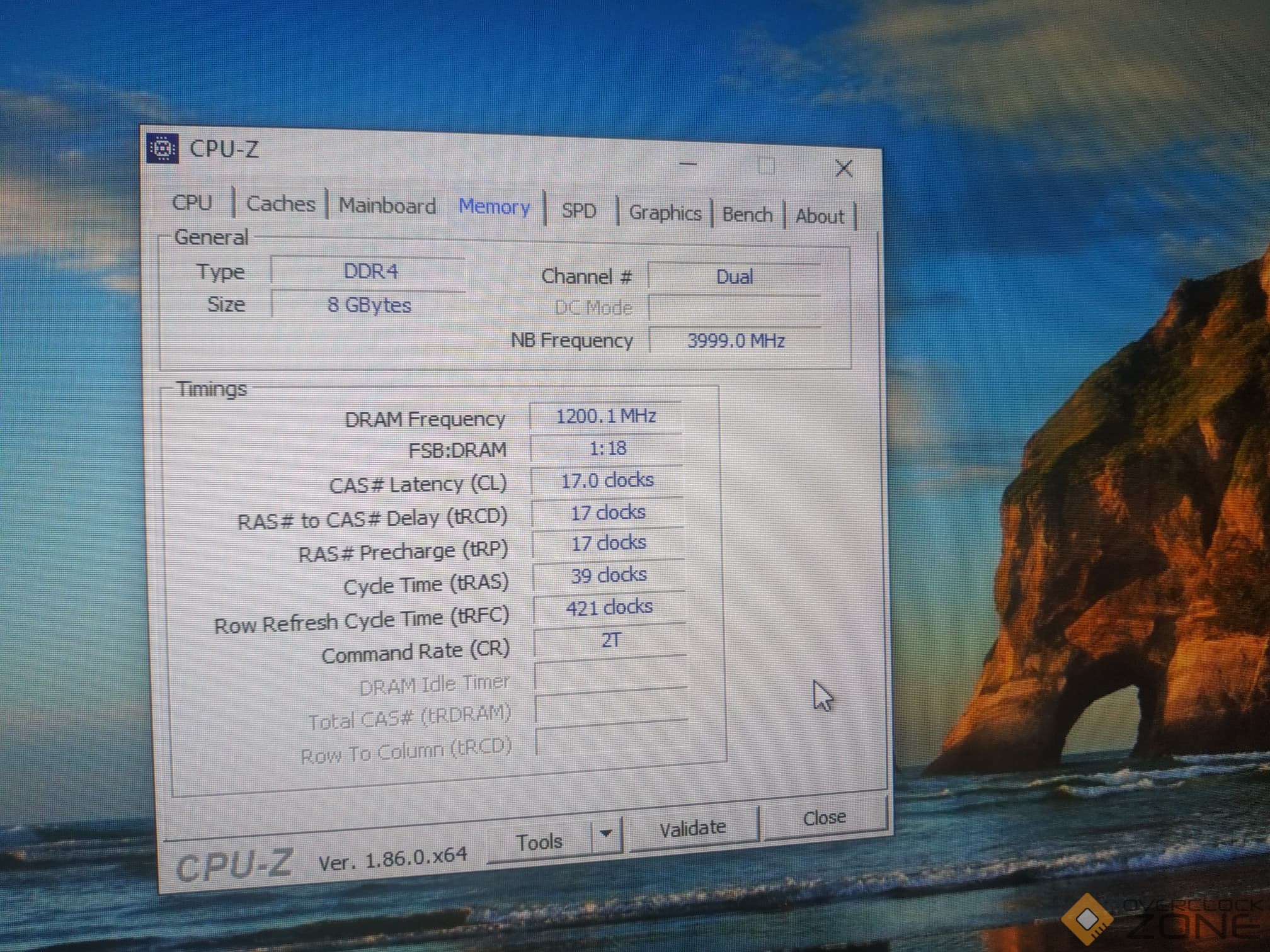Close the CPU-Z window with X
The image size is (1270, 952).
(x=844, y=168)
